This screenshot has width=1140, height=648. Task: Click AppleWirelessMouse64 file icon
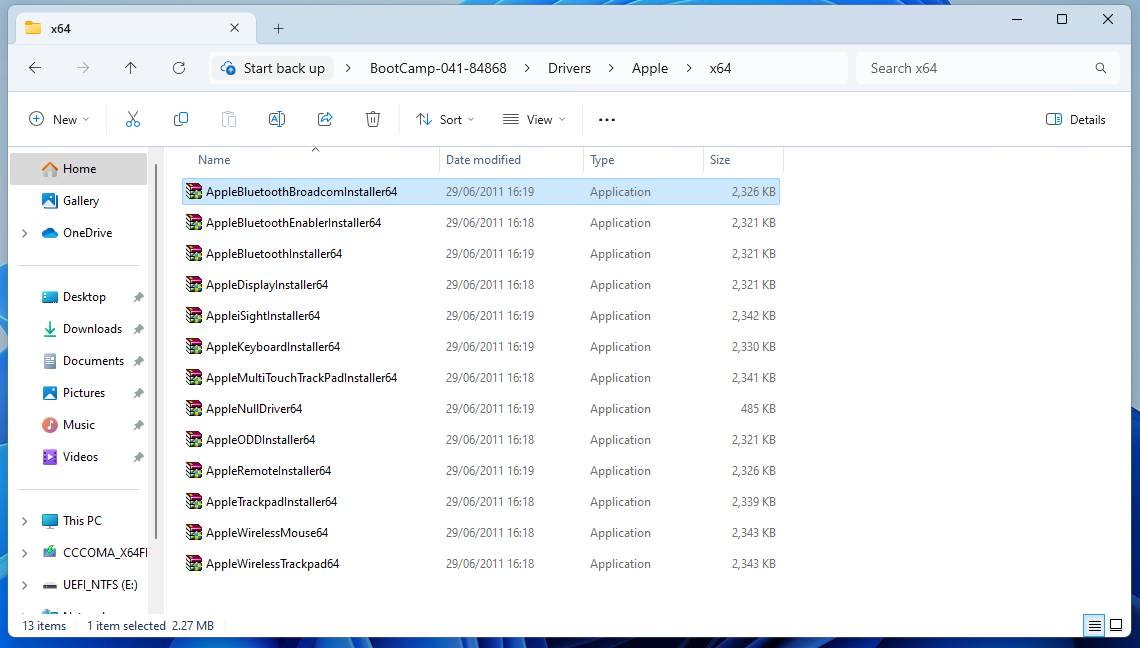coord(193,532)
